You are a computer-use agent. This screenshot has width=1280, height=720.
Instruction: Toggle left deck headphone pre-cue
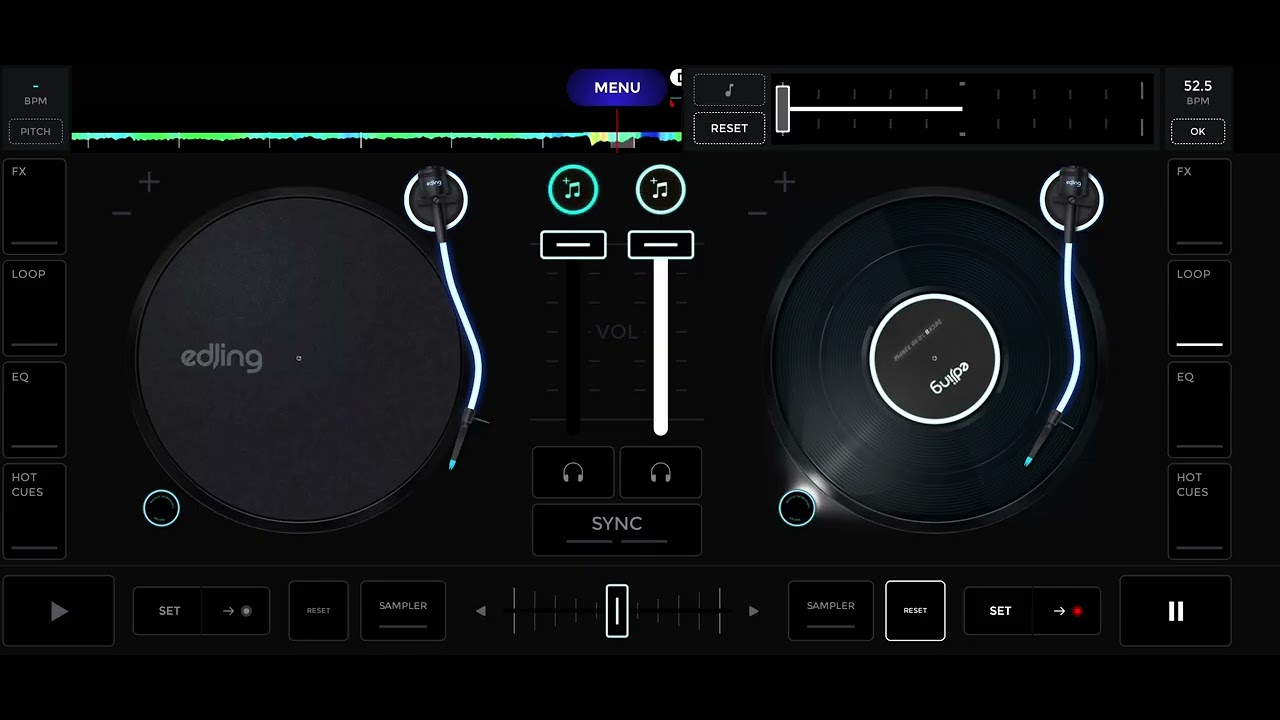(x=573, y=473)
